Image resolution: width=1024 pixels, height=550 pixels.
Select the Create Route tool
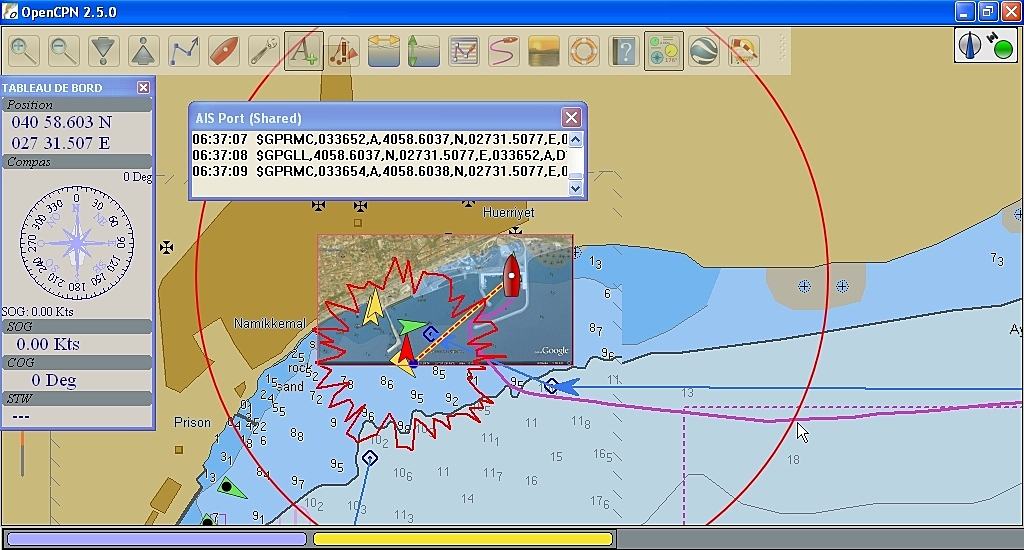click(184, 51)
